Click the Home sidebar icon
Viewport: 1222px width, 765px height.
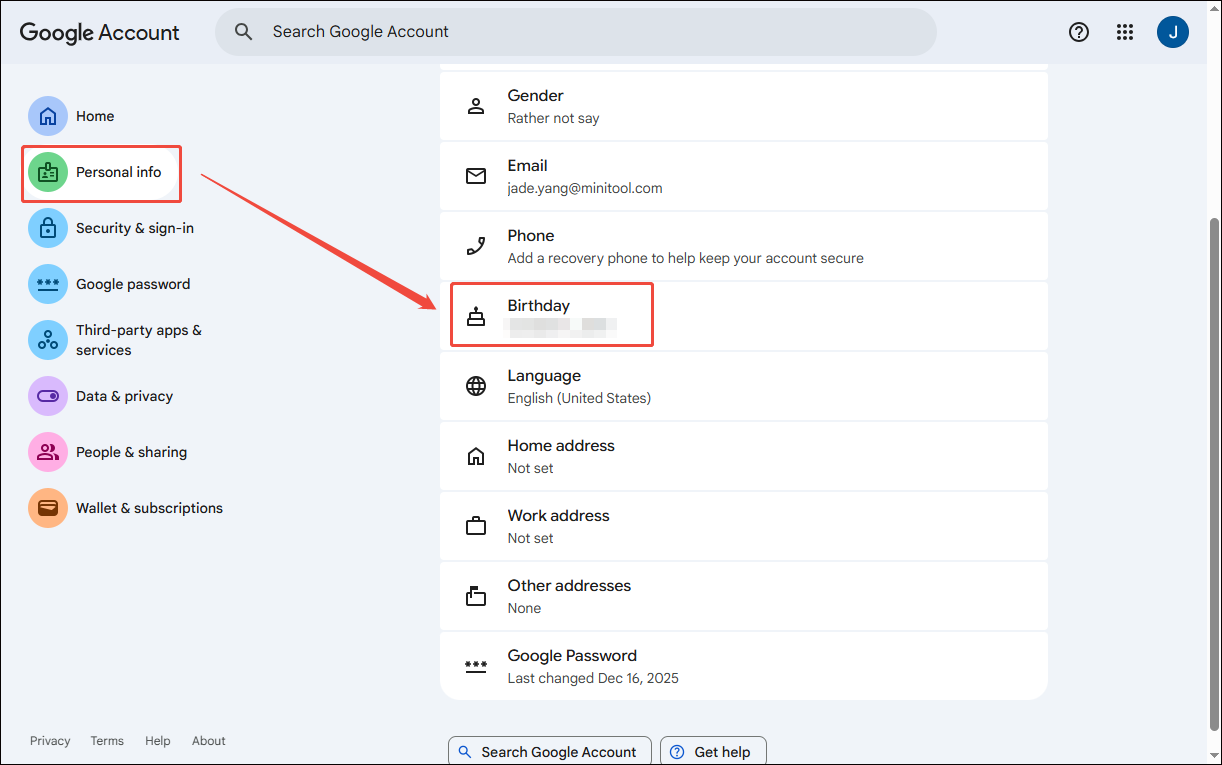pyautogui.click(x=48, y=116)
